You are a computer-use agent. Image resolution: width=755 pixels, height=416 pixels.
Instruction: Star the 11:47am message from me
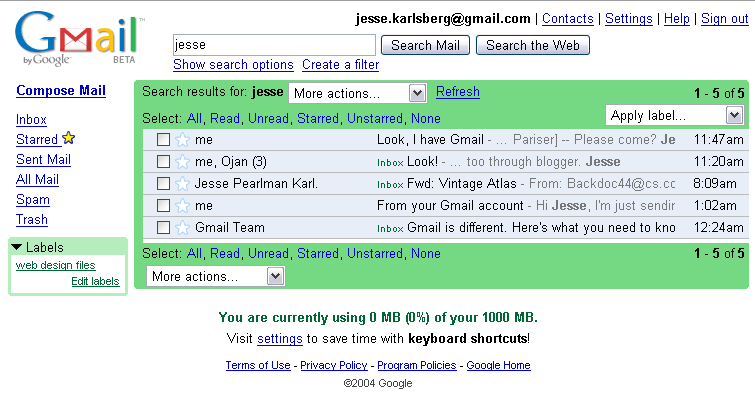(x=182, y=140)
